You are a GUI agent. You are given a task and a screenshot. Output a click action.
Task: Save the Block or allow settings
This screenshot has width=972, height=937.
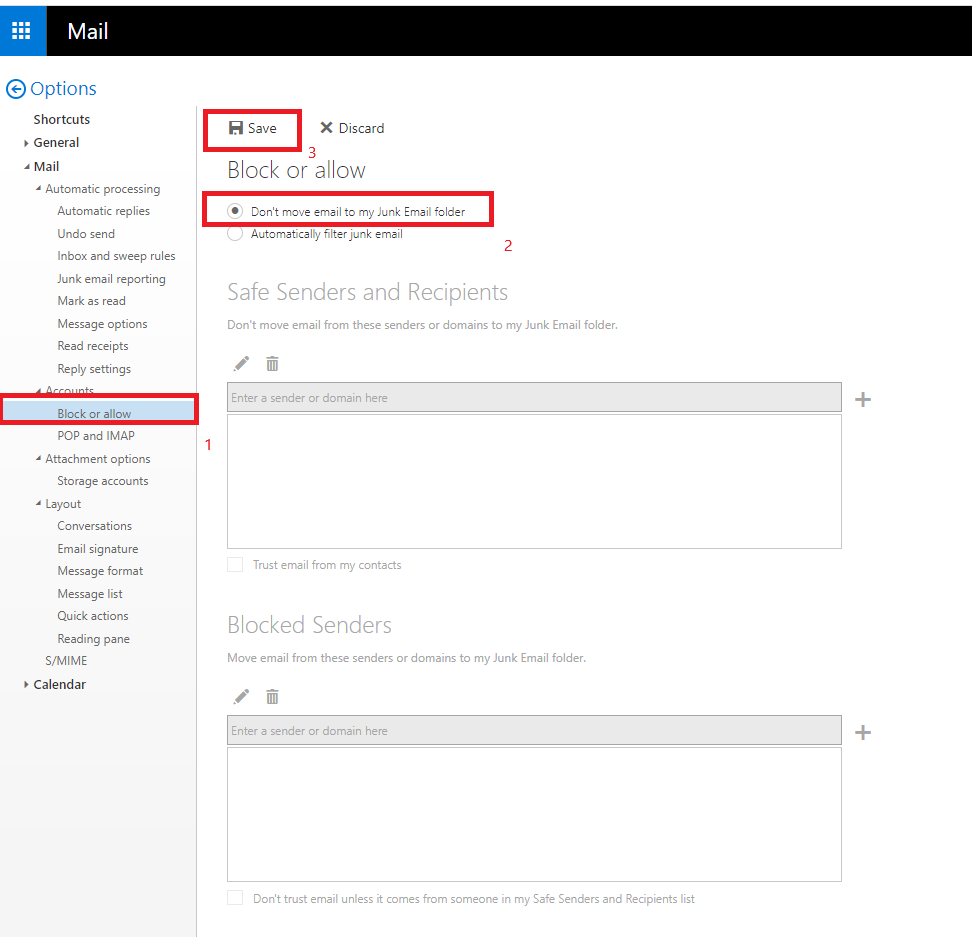(x=252, y=128)
